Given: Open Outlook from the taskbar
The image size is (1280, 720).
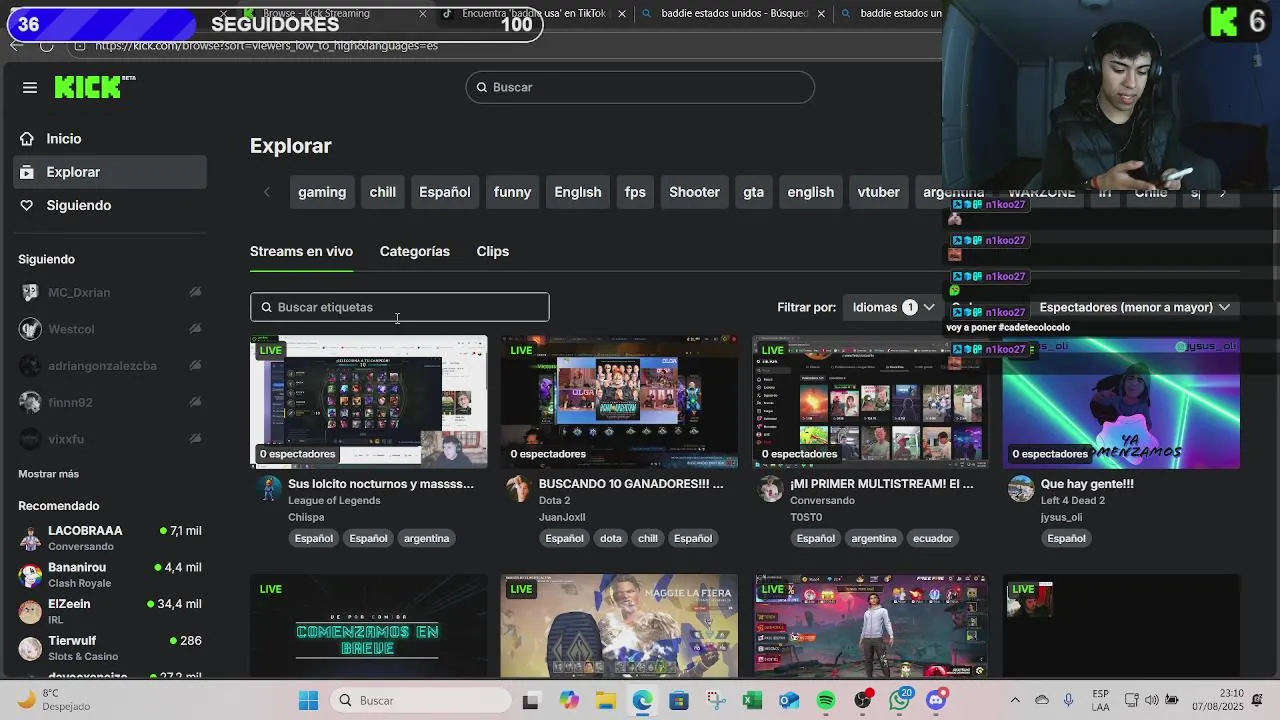Looking at the screenshot, I should pos(789,701).
